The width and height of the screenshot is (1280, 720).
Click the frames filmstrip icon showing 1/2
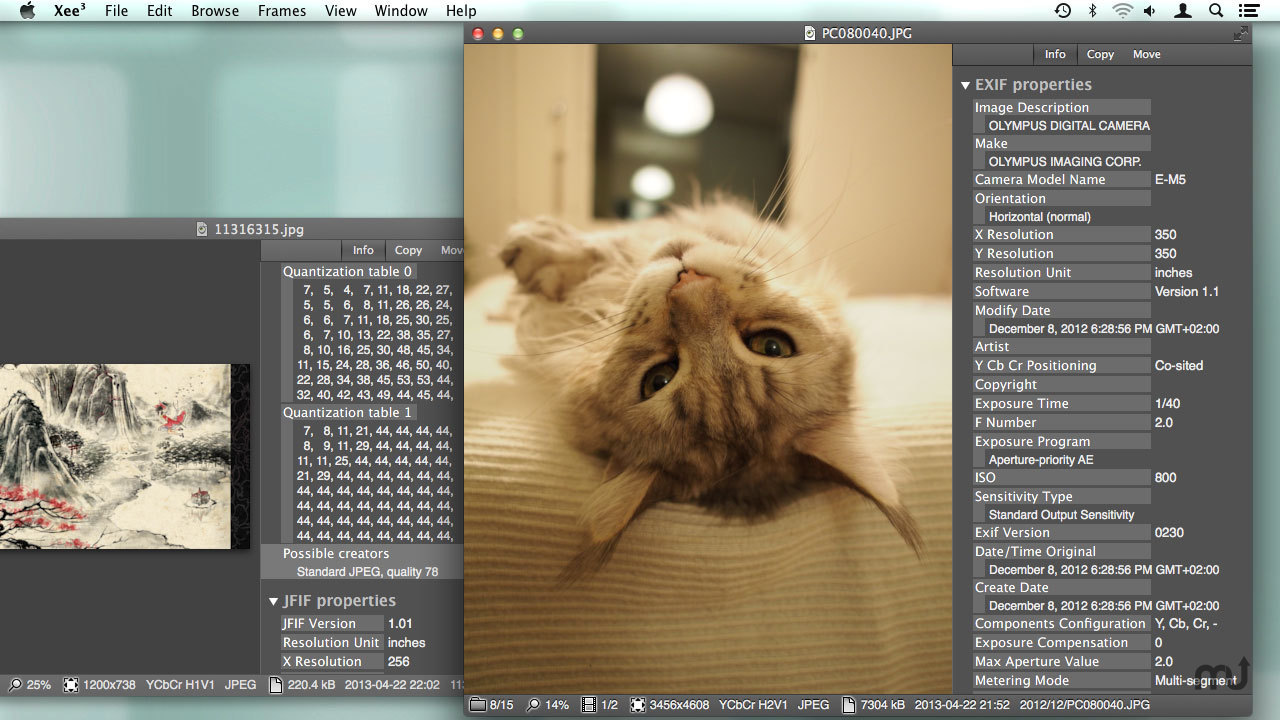589,705
